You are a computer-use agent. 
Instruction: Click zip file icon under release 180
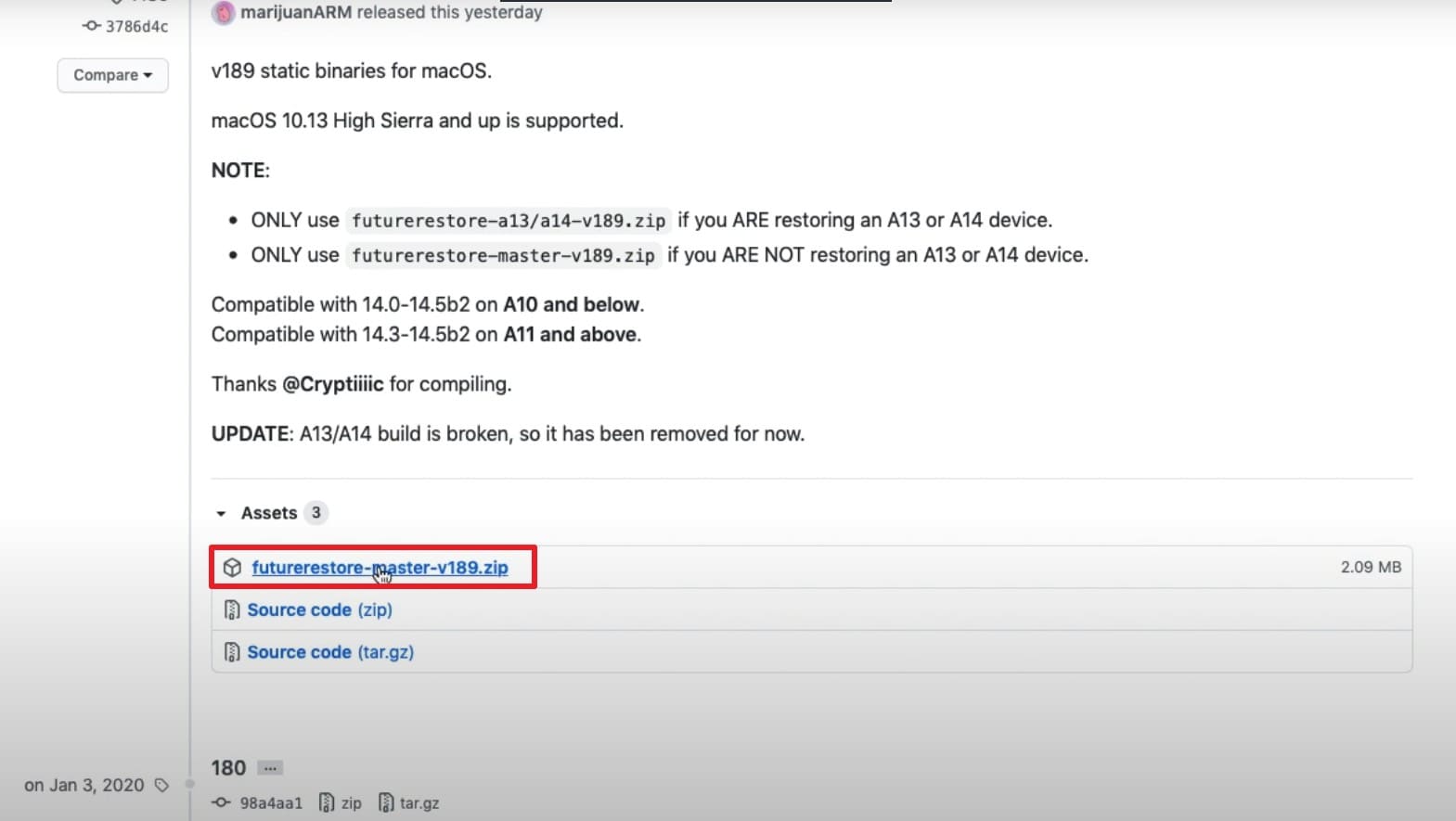327,802
